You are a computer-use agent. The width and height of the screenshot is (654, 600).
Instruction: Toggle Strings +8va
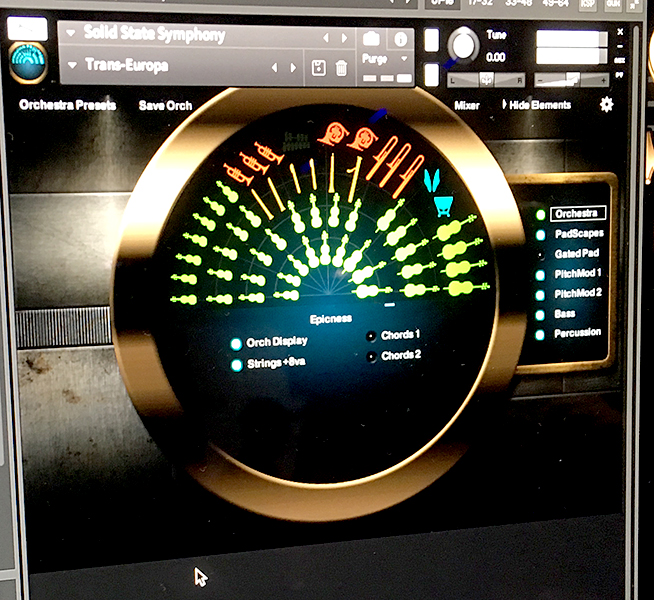pos(236,365)
